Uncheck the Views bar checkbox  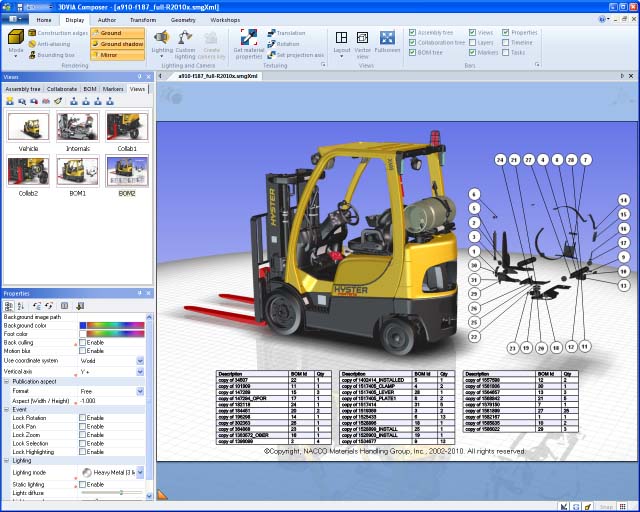(472, 32)
